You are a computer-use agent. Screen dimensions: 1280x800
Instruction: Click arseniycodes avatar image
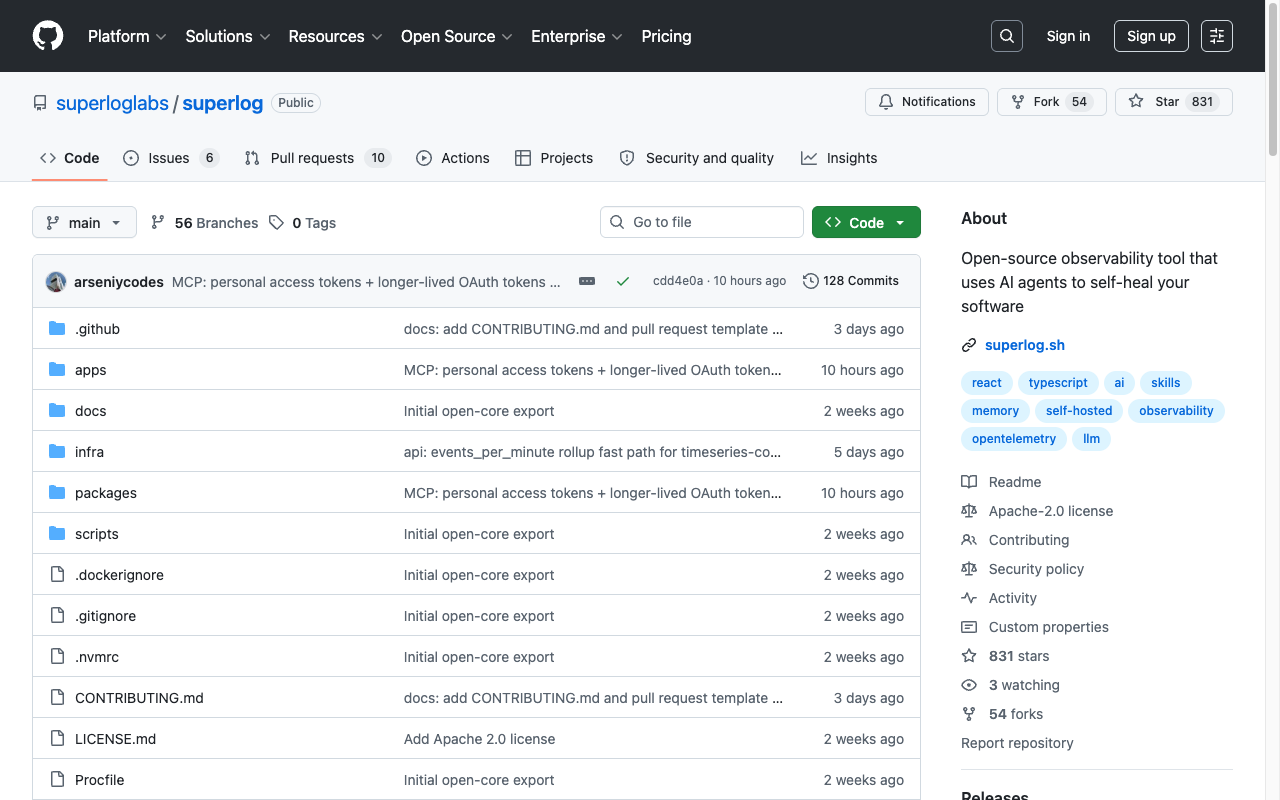(x=56, y=282)
